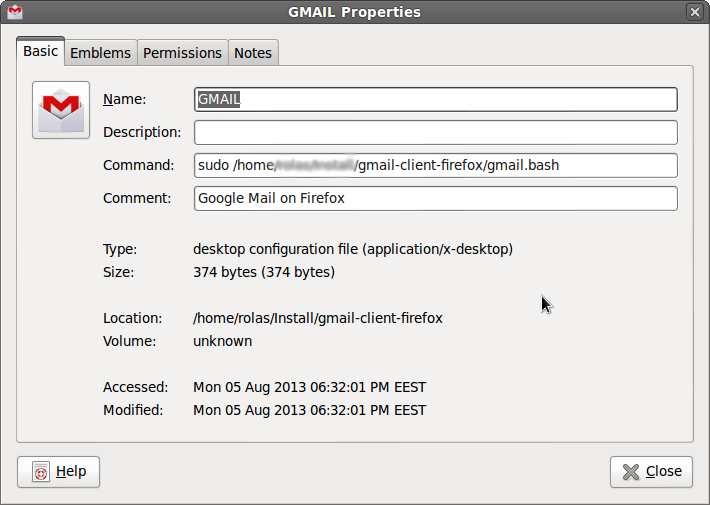Click the Type value desktop configuration file
The width and height of the screenshot is (710, 505).
click(353, 249)
